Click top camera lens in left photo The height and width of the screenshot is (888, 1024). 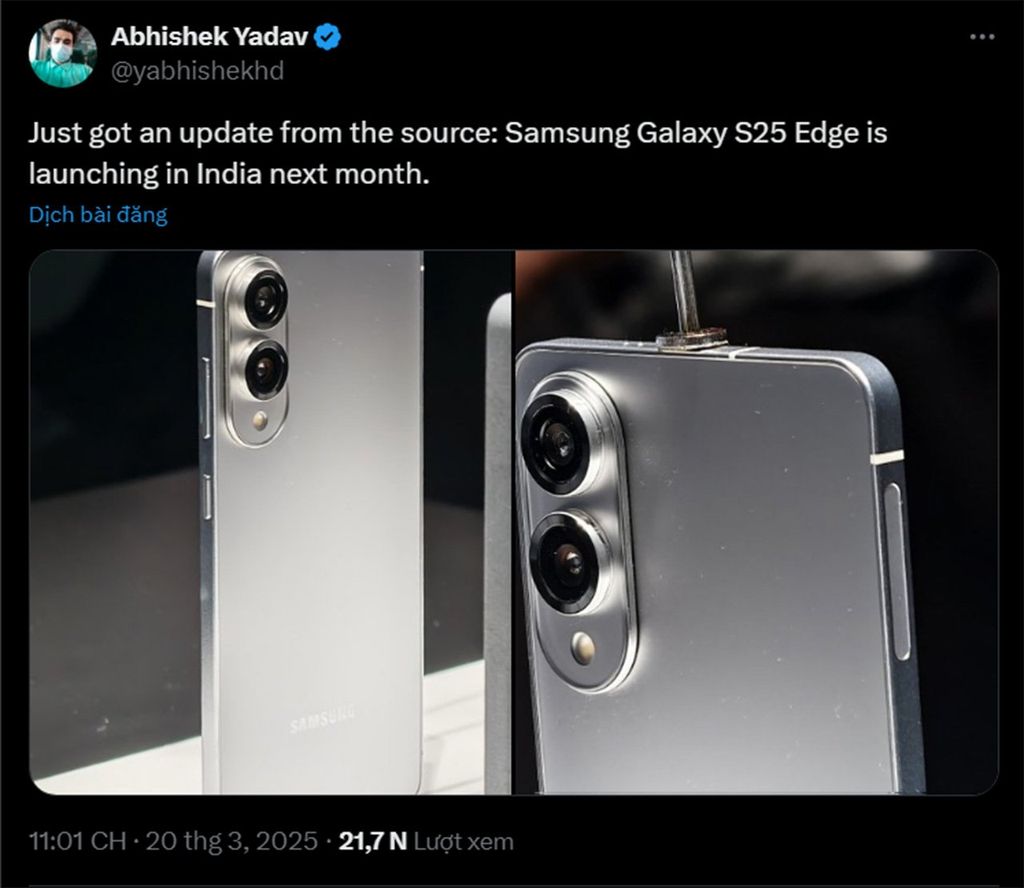coord(265,301)
